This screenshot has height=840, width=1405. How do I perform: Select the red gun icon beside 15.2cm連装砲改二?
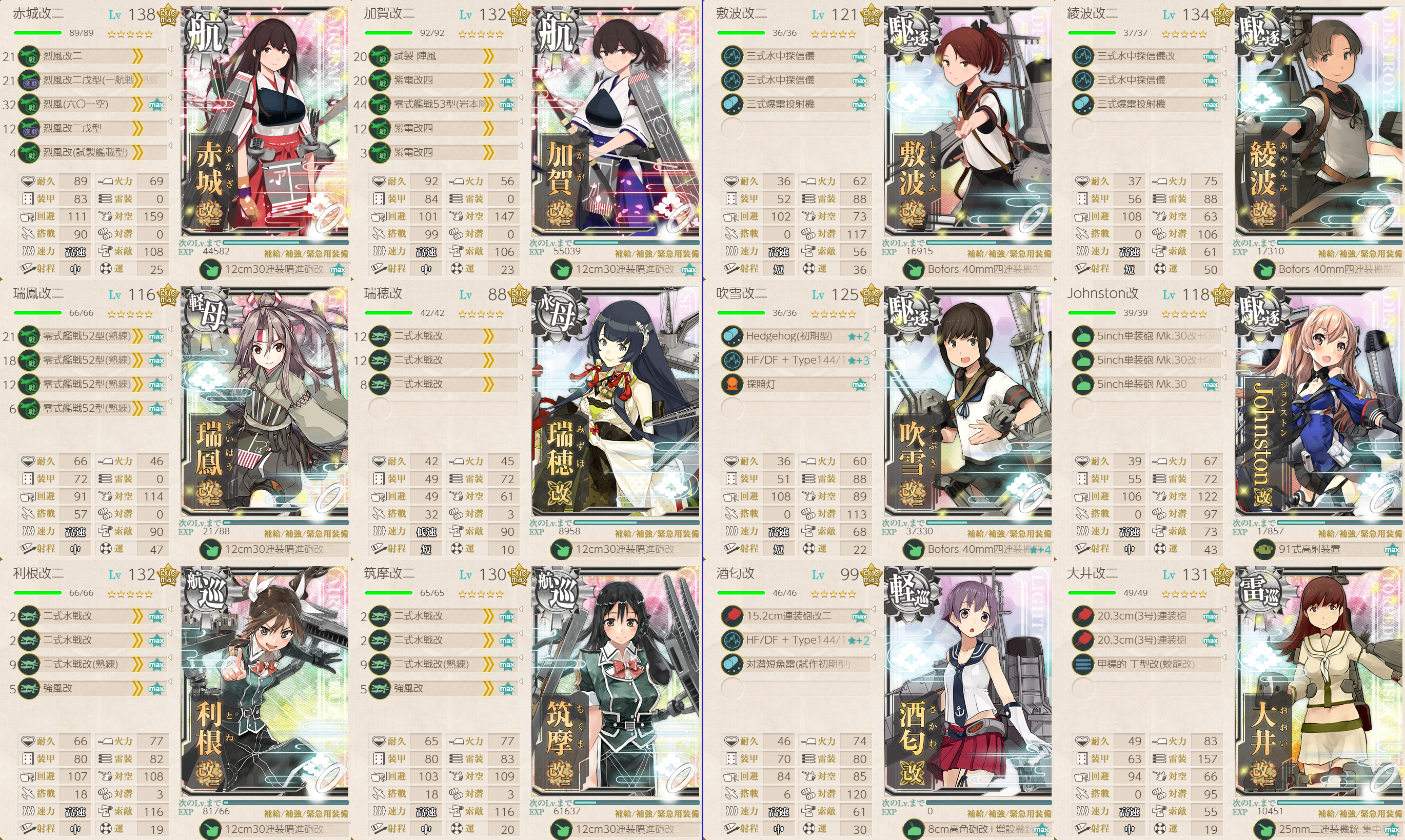click(x=732, y=616)
